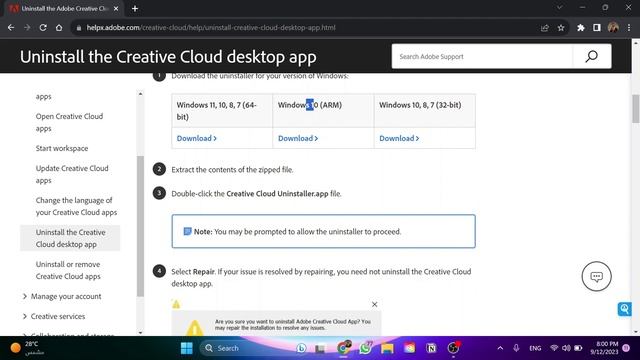Open the browser extensions puzzle icon
Image resolution: width=640 pixels, height=360 pixels.
point(581,28)
